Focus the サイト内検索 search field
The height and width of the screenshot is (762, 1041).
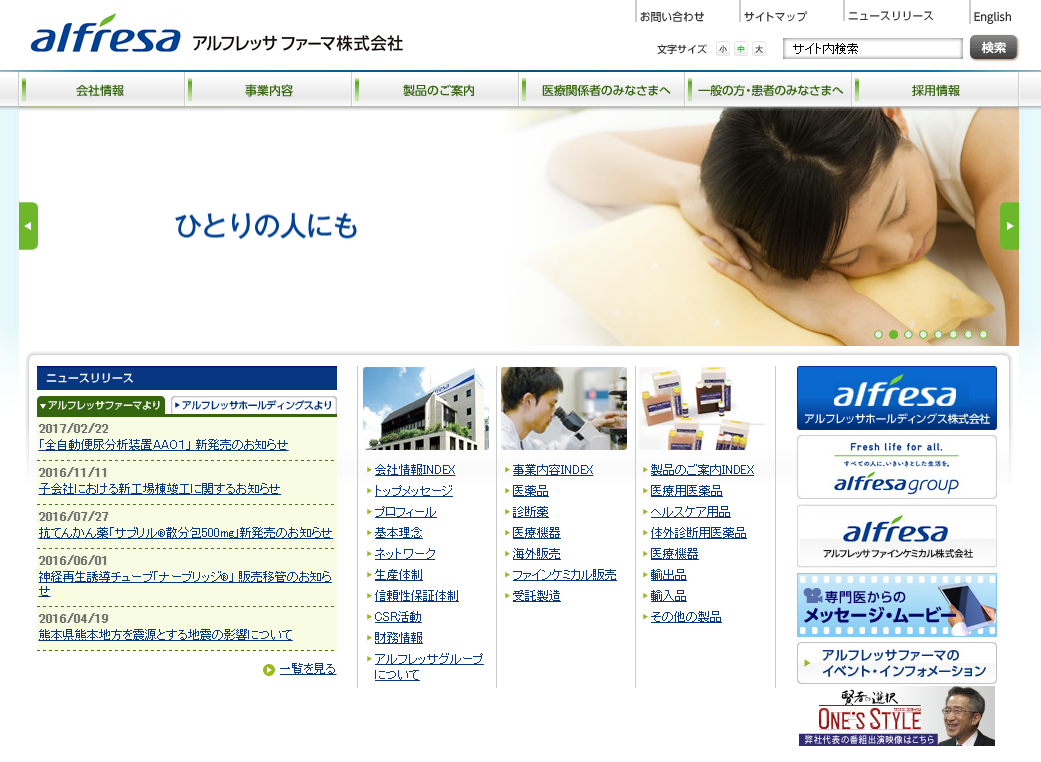(872, 48)
